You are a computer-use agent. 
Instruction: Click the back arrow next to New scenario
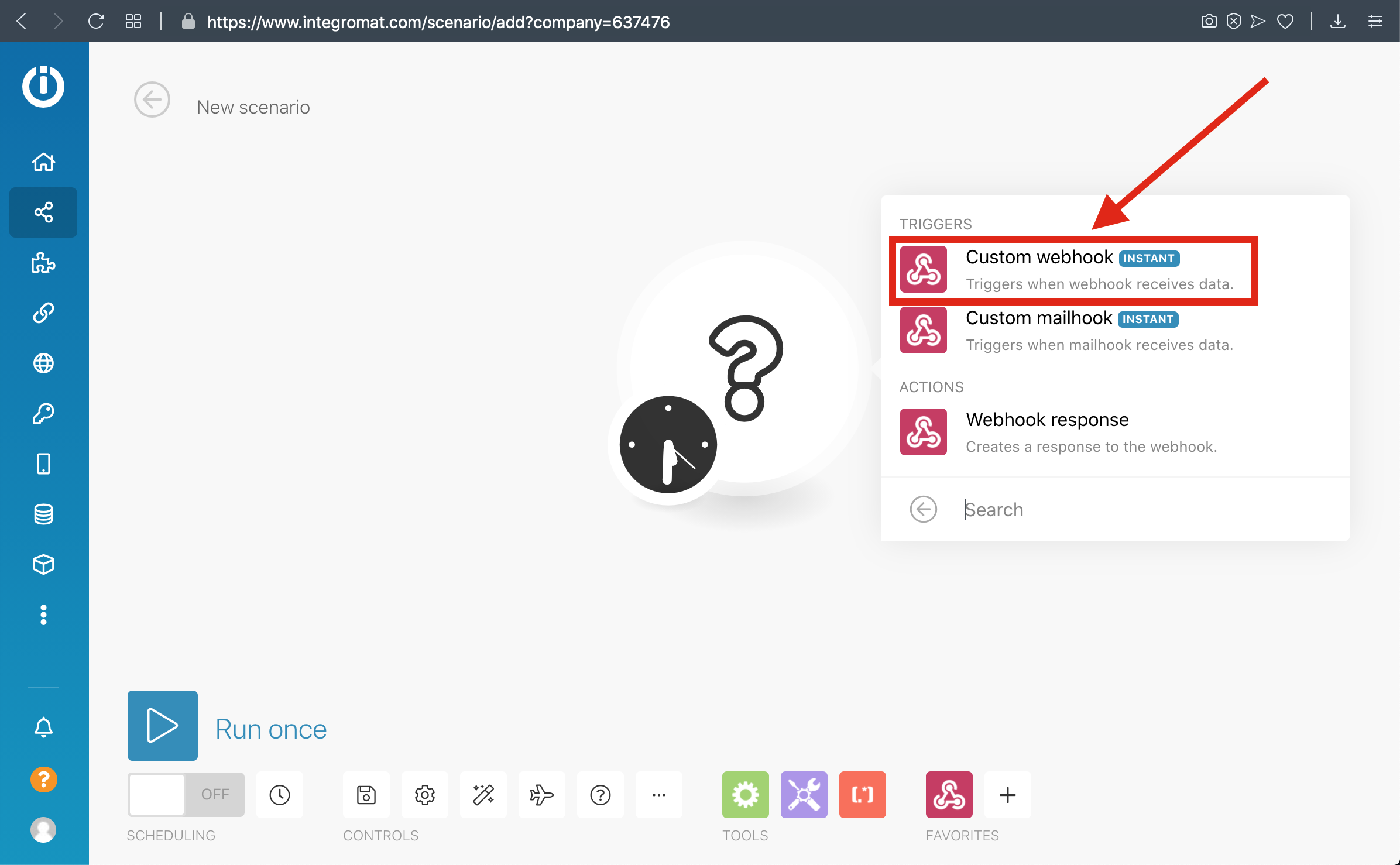tap(152, 99)
